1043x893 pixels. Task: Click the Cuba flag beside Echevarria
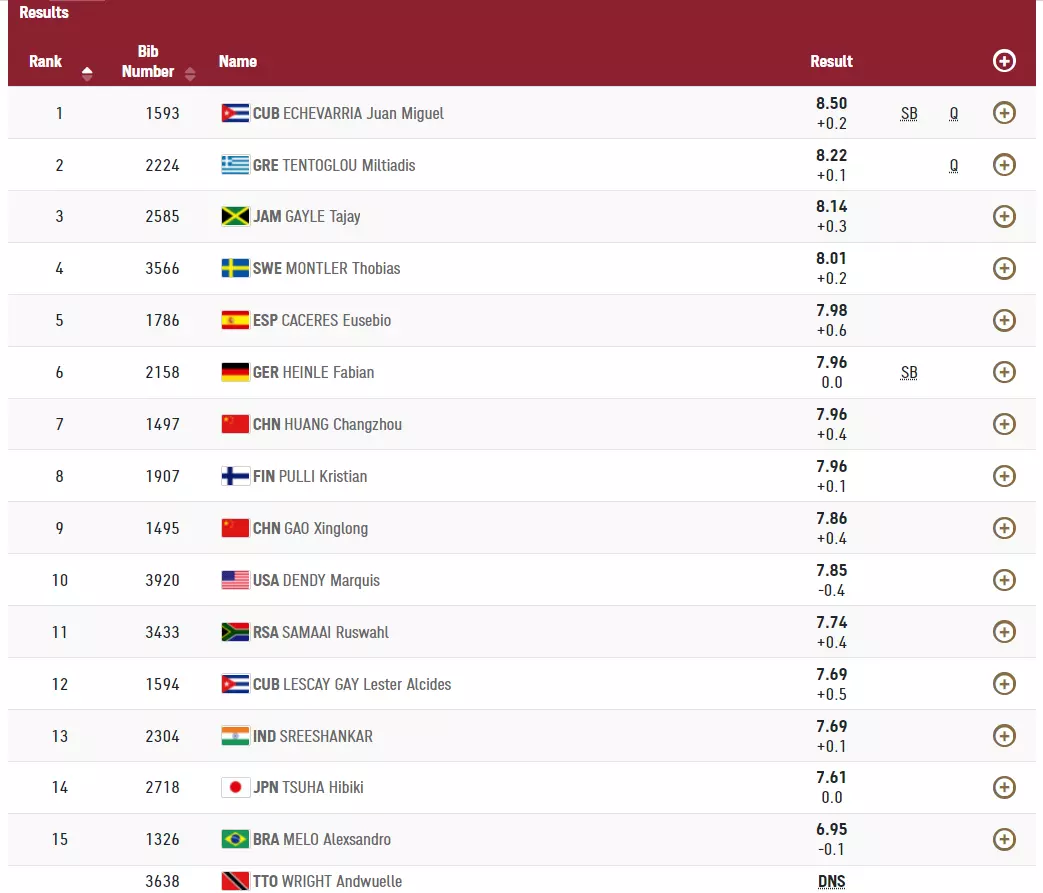click(x=235, y=113)
